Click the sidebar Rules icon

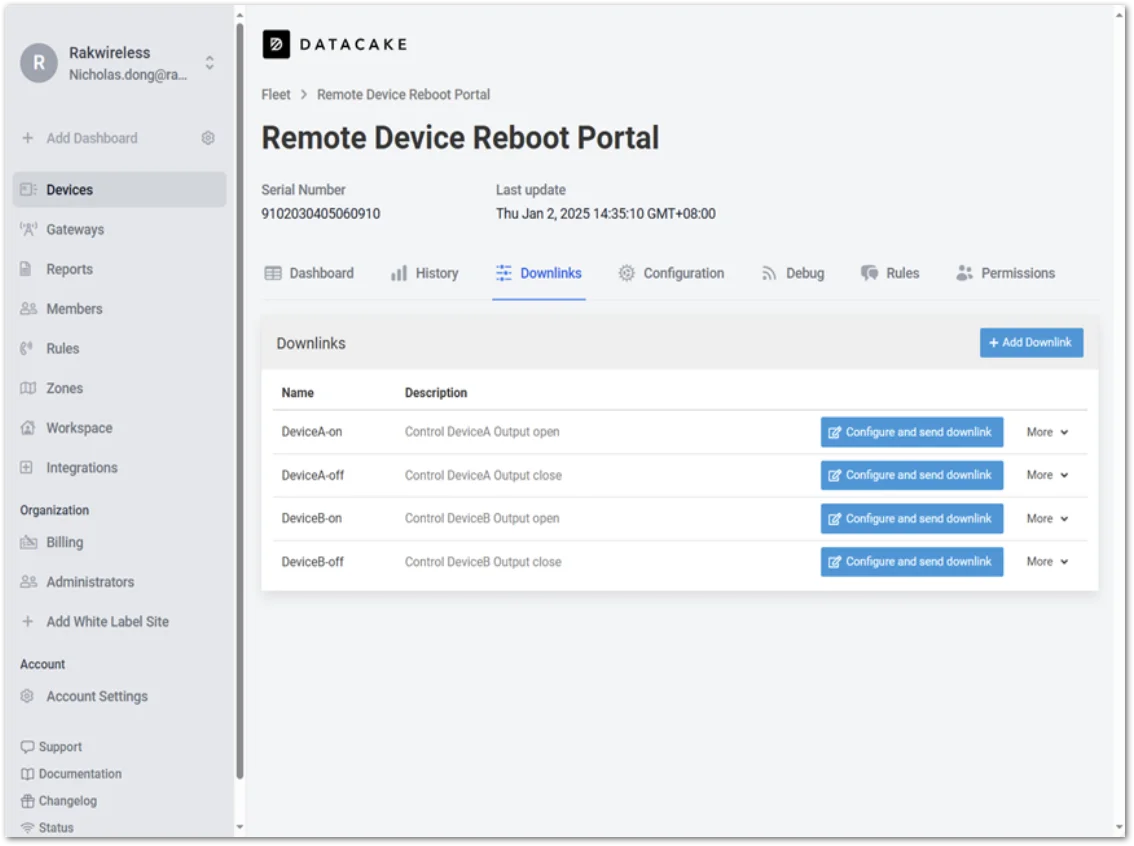[x=27, y=349]
